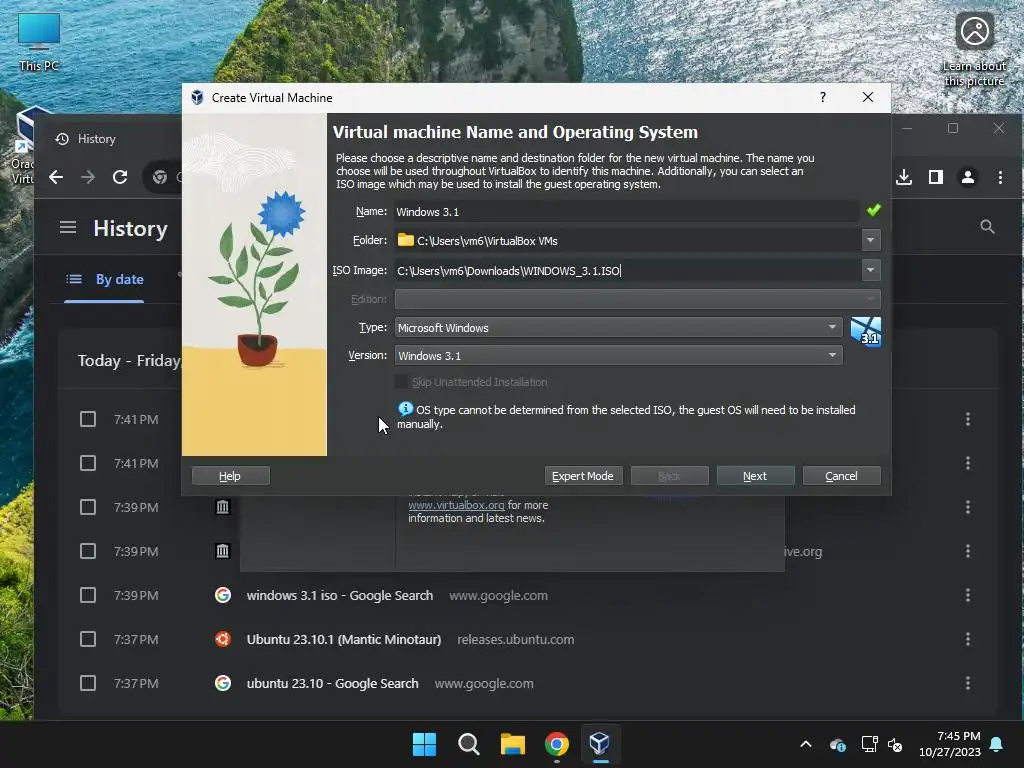Open the Version dropdown Windows 3.1
The image size is (1024, 768).
click(618, 355)
